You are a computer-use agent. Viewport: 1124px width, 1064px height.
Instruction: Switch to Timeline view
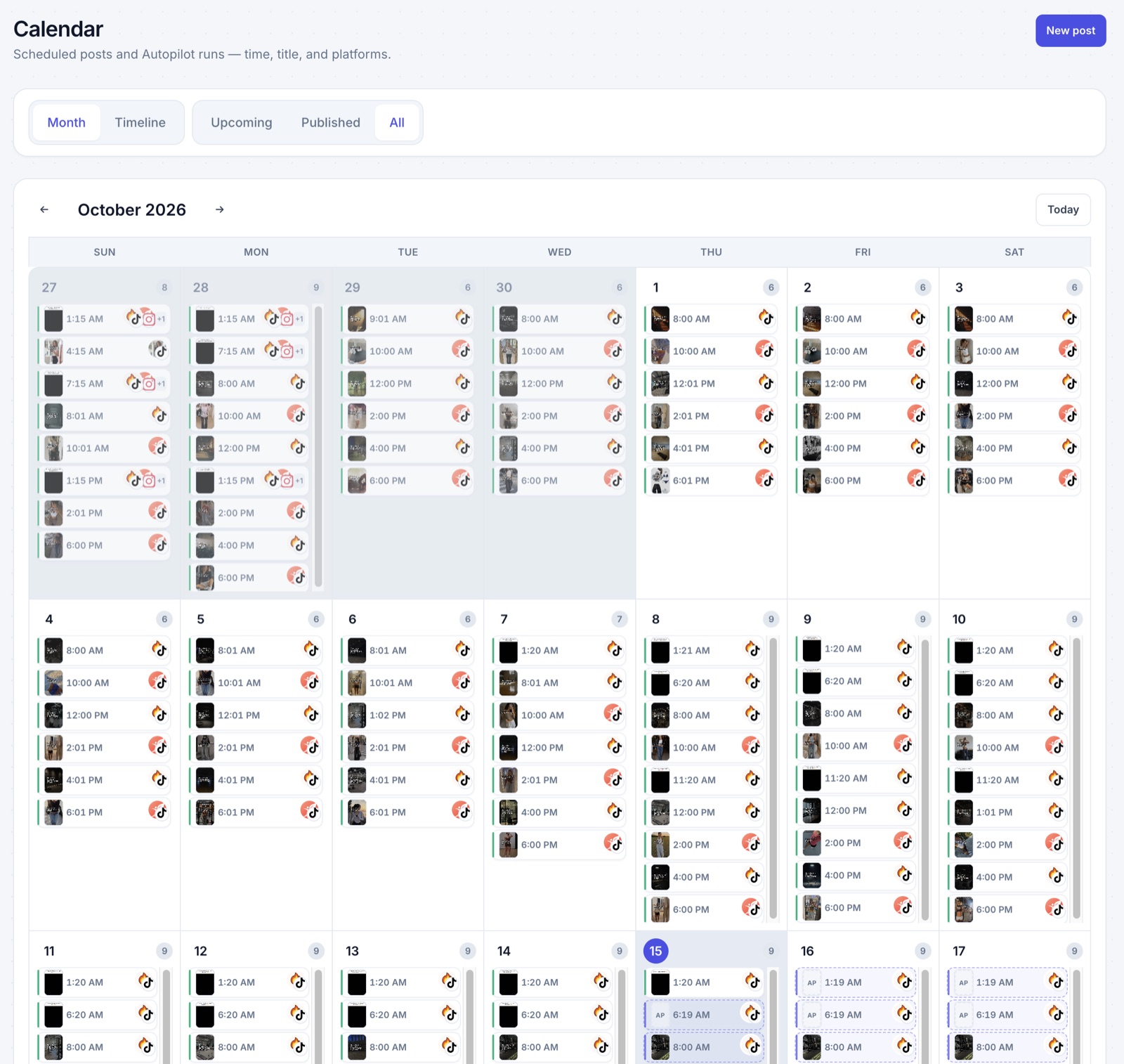coord(140,122)
